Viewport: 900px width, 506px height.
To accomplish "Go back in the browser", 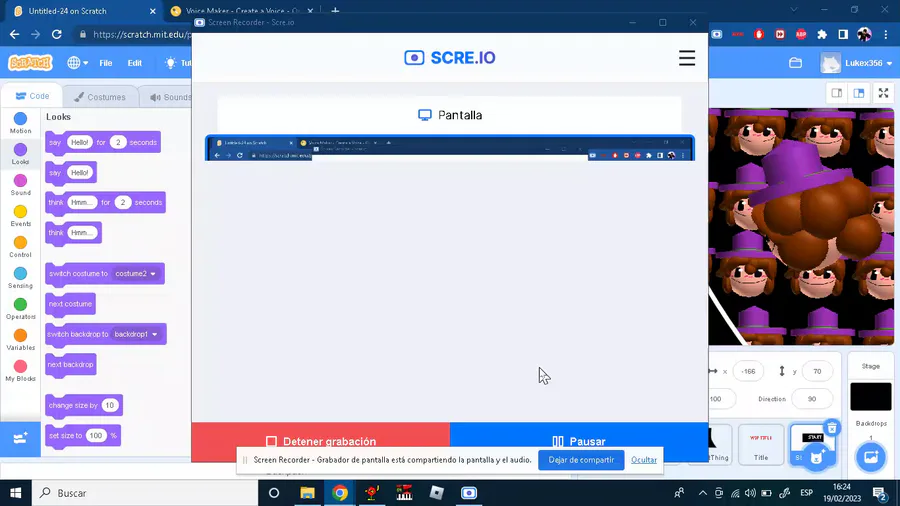I will coord(14,34).
